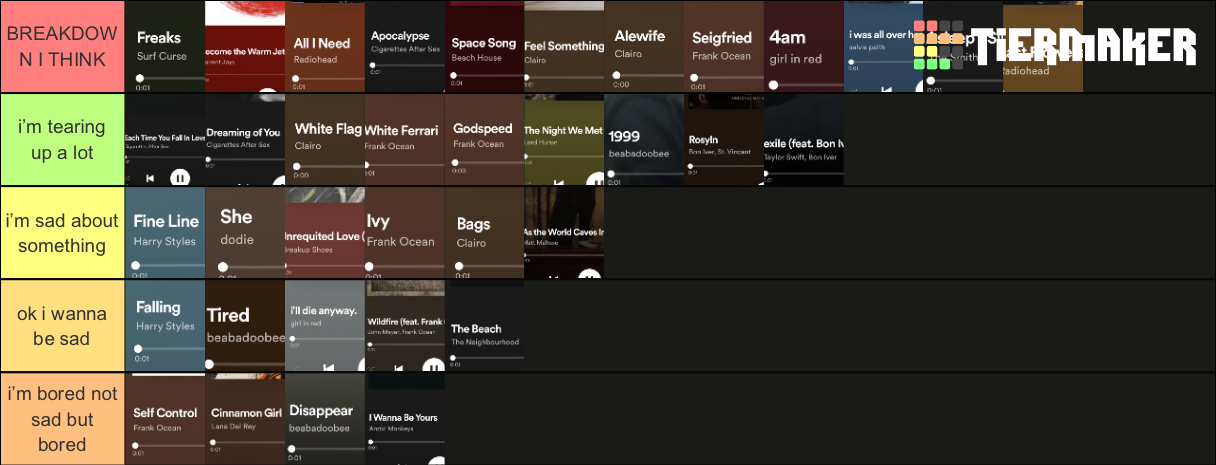The image size is (1216, 465).
Task: Select the Space Song Beach House card
Action: click(x=485, y=46)
